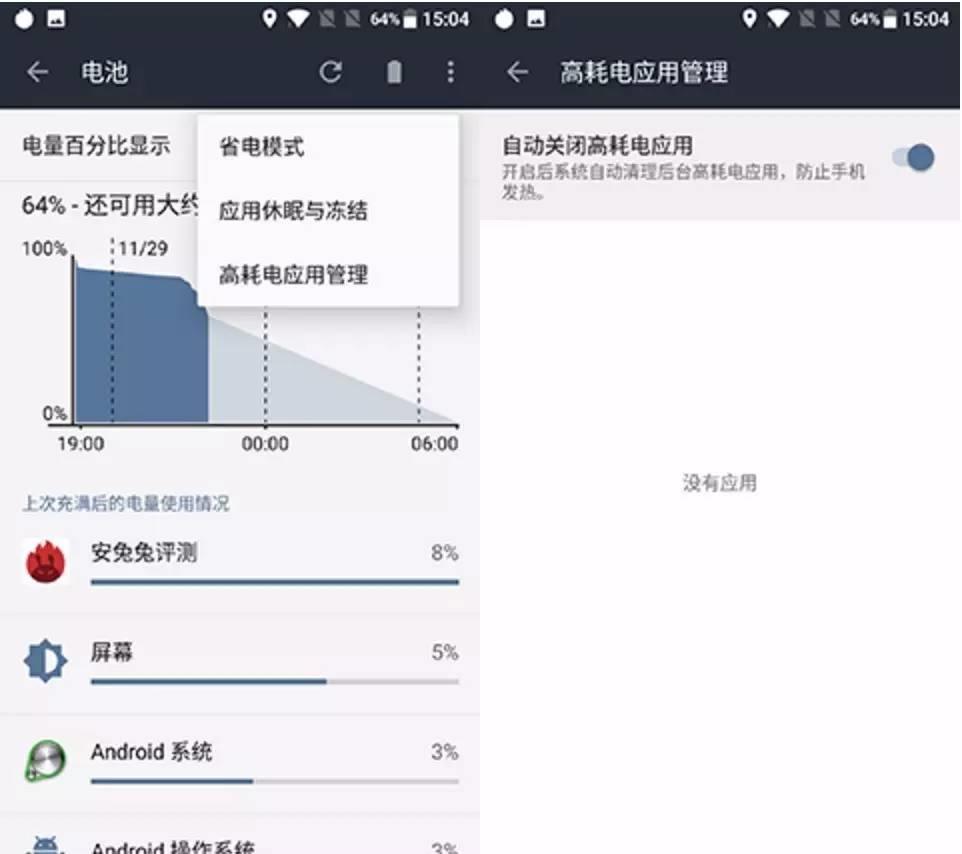Tap the battery icon in the toolbar
This screenshot has width=962, height=854.
point(394,72)
